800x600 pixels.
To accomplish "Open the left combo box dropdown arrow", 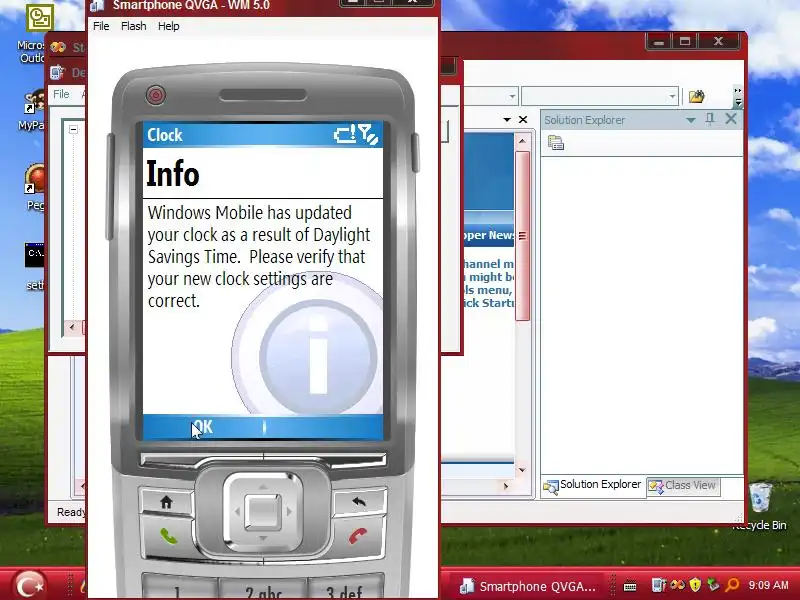I will click(x=512, y=96).
